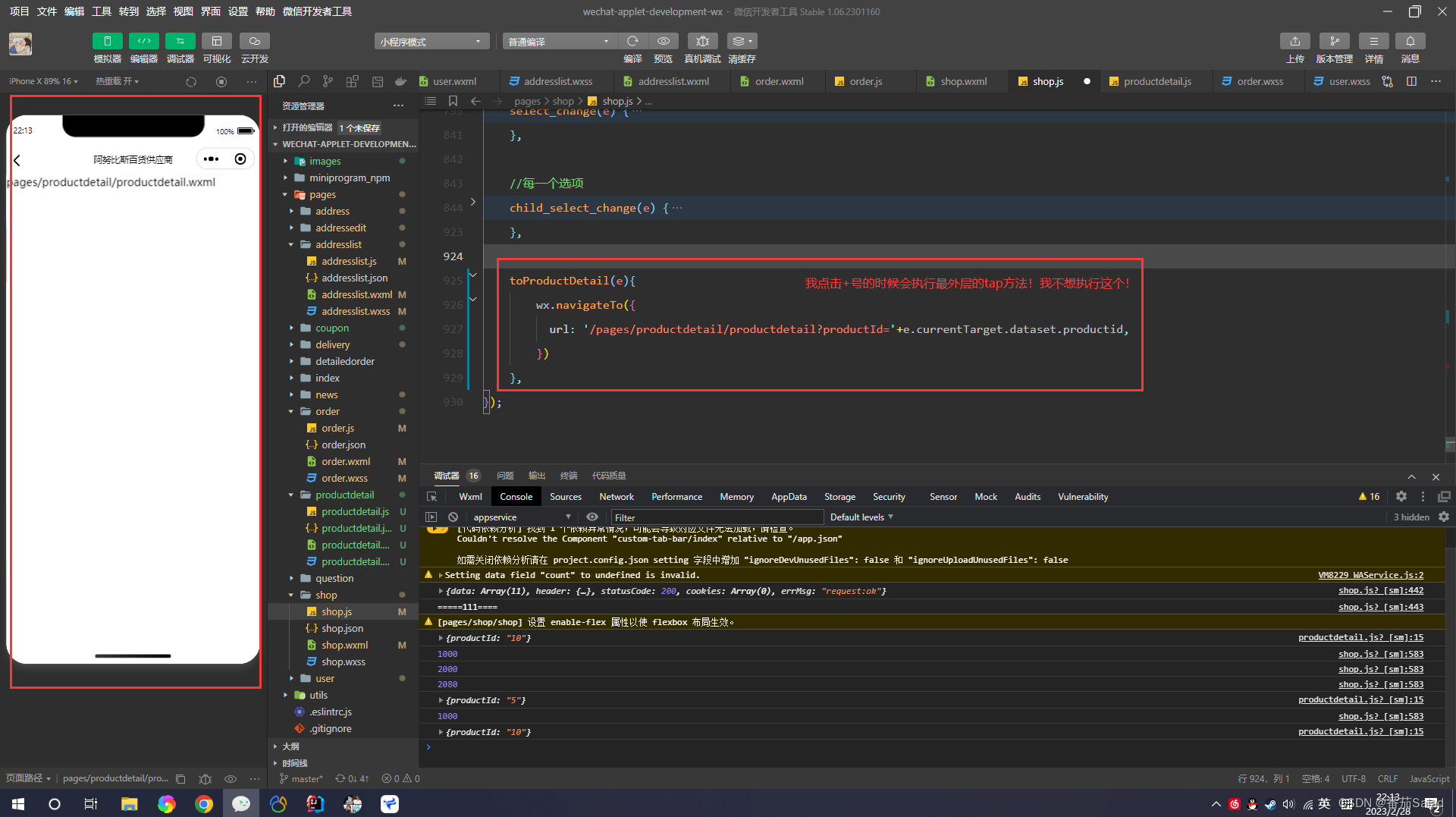Expand the {data: Array(11)} console object
Image resolution: width=1456 pixels, height=817 pixels.
[x=441, y=591]
